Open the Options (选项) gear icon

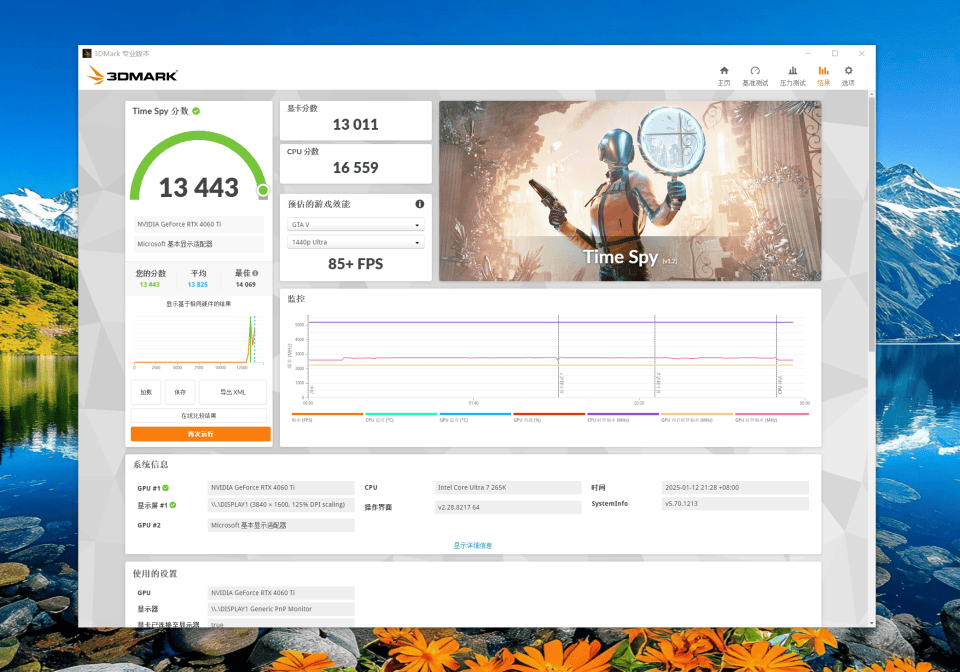point(848,70)
